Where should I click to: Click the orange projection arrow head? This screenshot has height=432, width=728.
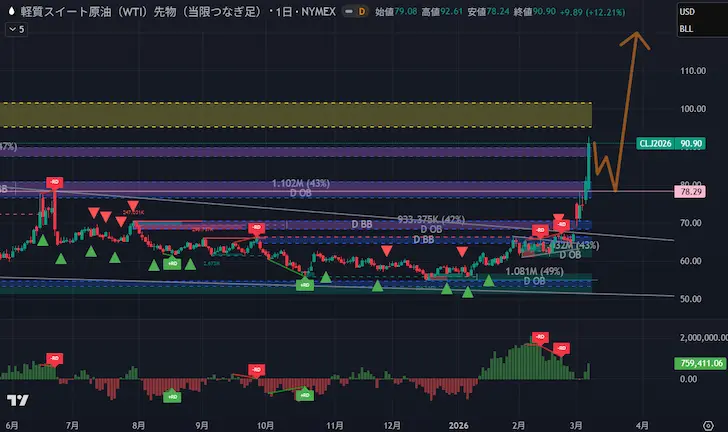point(630,38)
